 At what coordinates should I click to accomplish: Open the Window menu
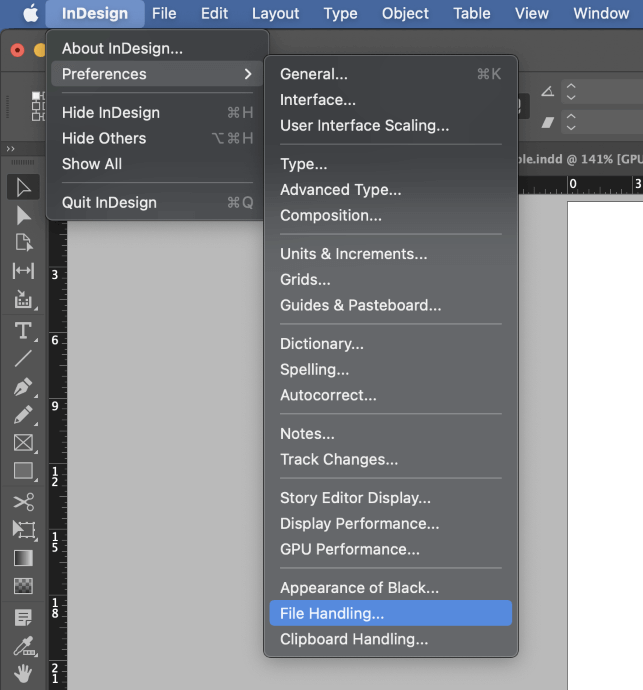(x=601, y=14)
